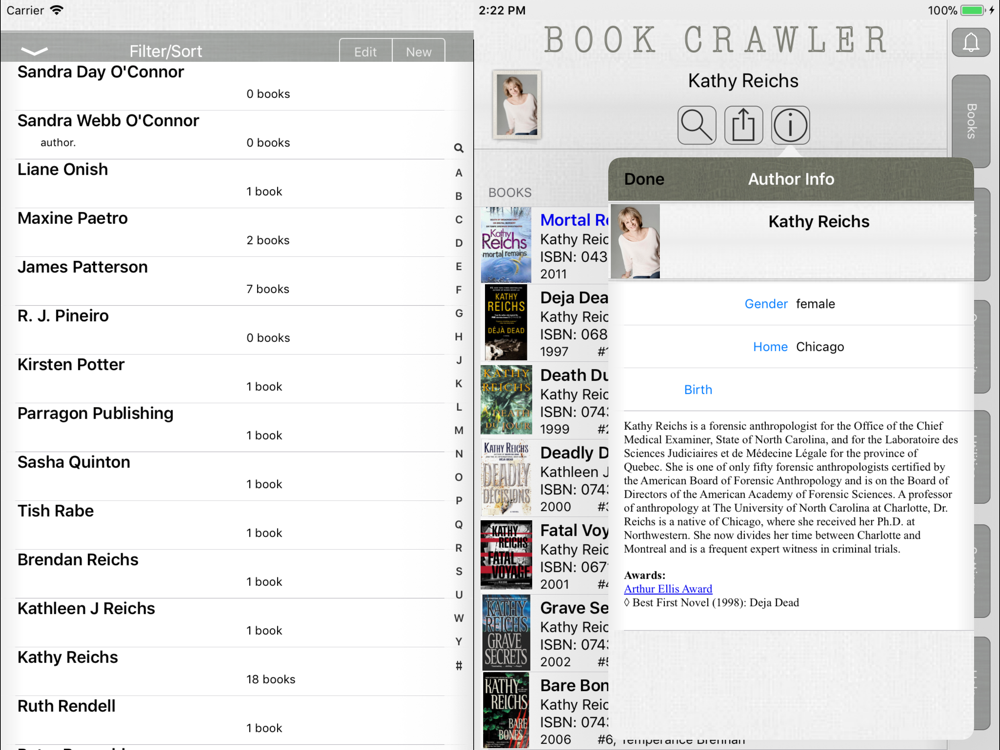Open Death Du Jour book cover

point(506,400)
